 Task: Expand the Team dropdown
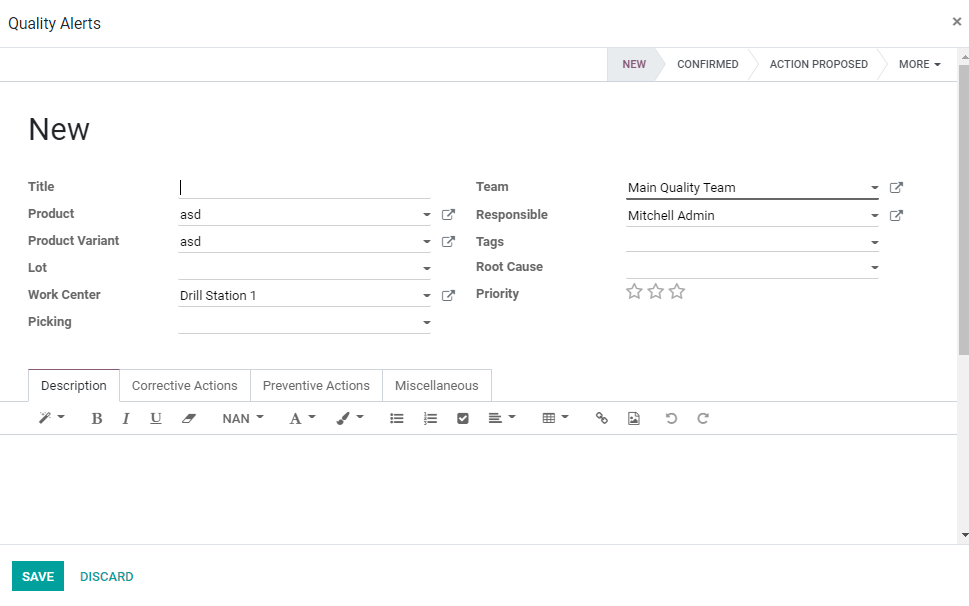874,188
